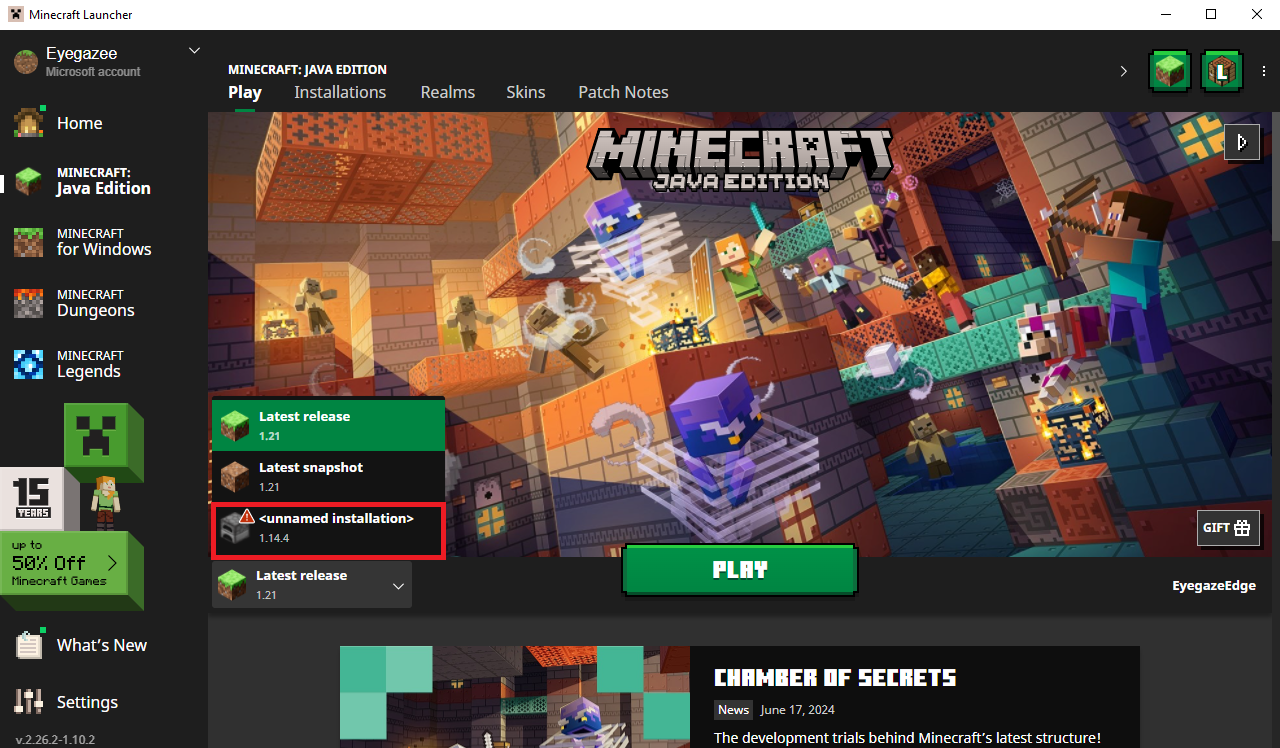Click the News tag label
This screenshot has width=1280, height=748.
click(x=733, y=710)
